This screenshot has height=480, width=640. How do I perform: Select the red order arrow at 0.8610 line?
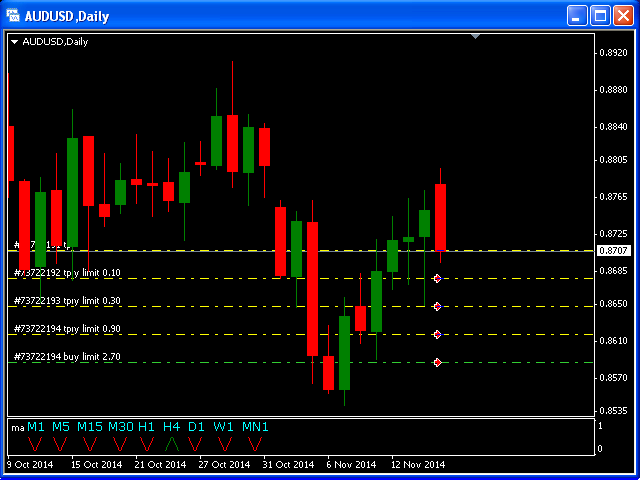click(438, 334)
